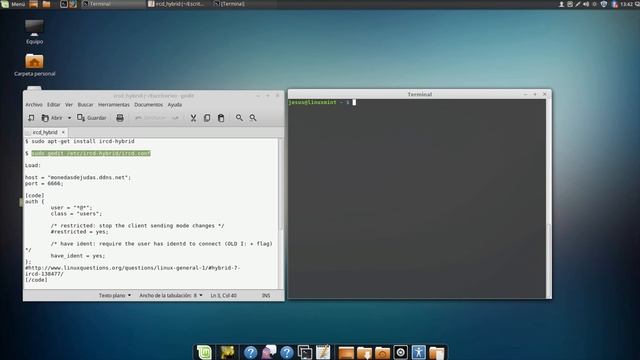Click the file manager folder icon in top panel

(46, 4)
